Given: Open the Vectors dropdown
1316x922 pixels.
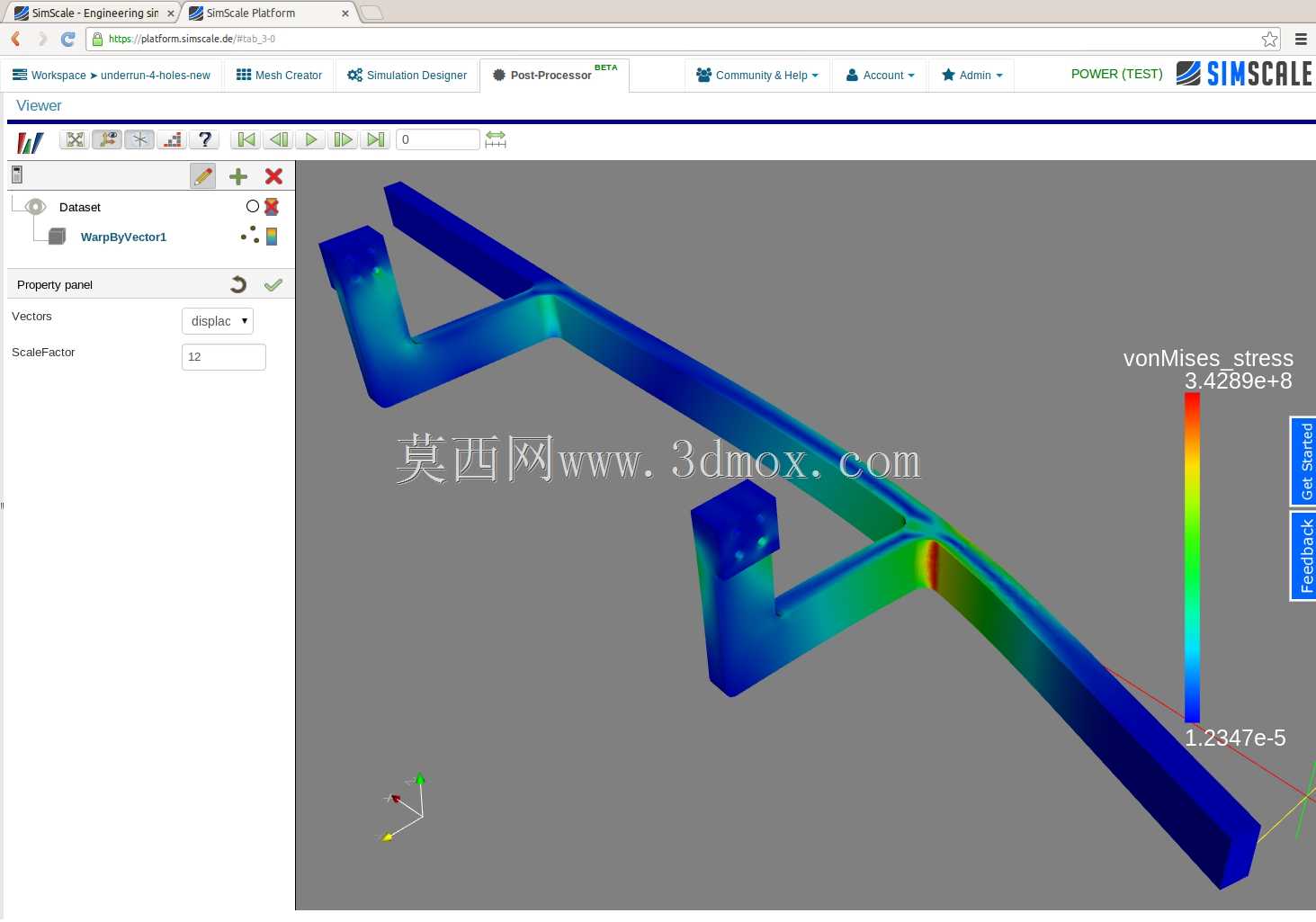Looking at the screenshot, I should click(x=218, y=321).
